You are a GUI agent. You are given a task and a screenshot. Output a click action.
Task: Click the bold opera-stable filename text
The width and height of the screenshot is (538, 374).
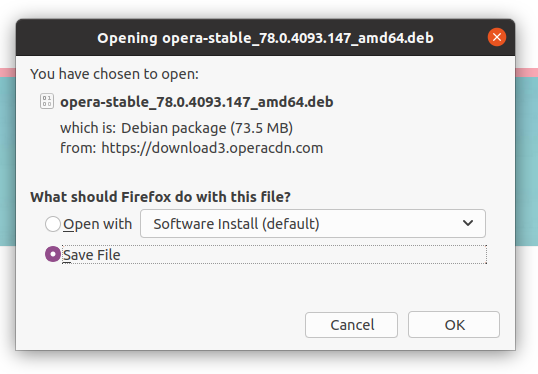pos(197,102)
